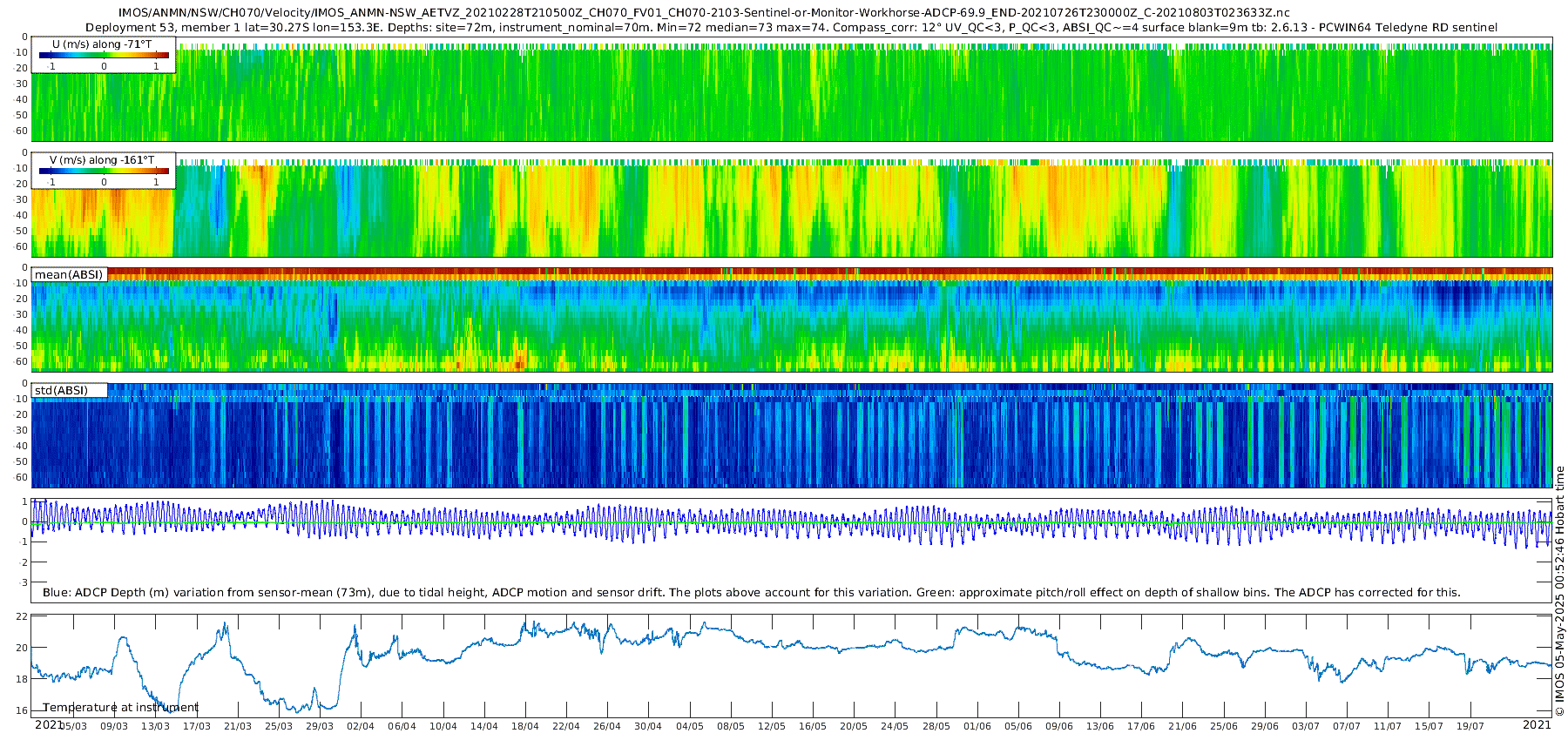
Task: Click the 02/04 date tick label
Action: click(x=361, y=726)
